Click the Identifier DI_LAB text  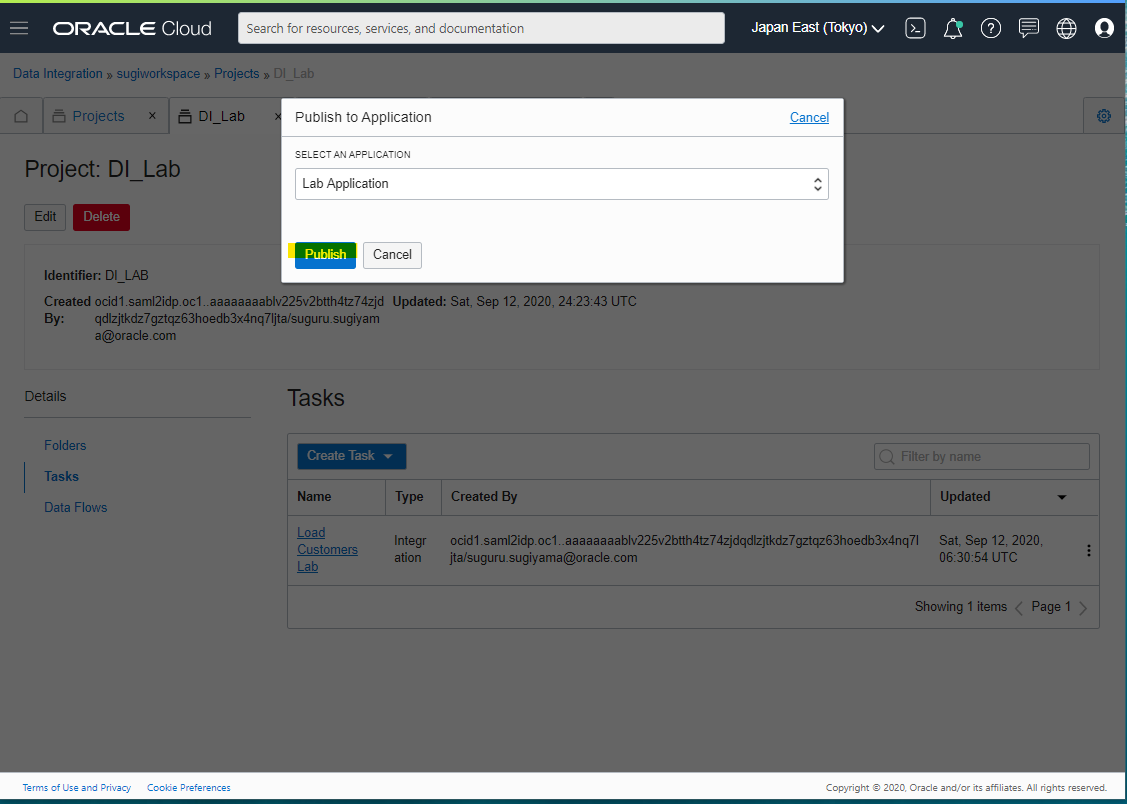(96, 275)
